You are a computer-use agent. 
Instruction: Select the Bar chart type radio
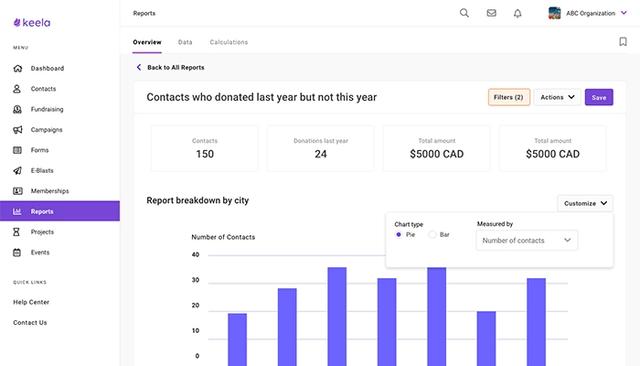(x=432, y=235)
